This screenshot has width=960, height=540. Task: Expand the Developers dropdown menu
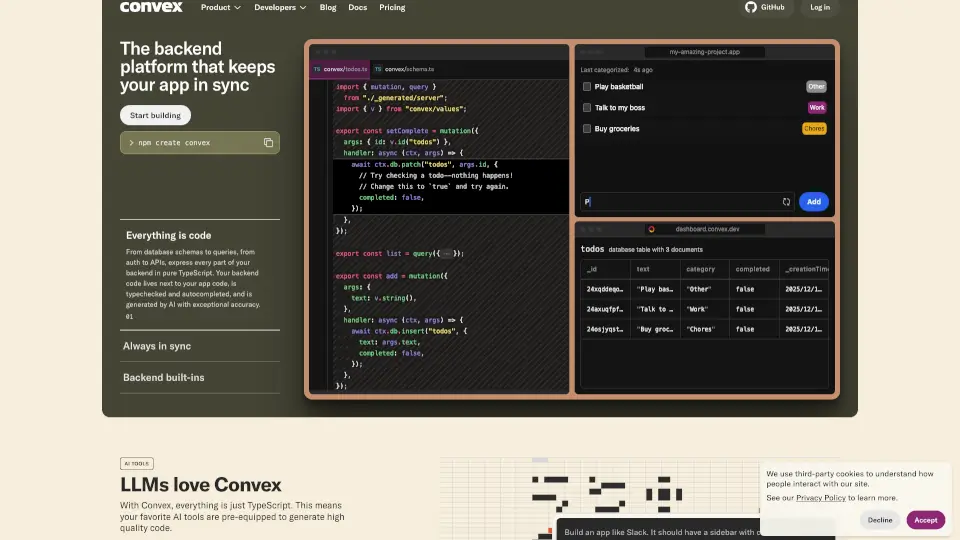tap(281, 7)
